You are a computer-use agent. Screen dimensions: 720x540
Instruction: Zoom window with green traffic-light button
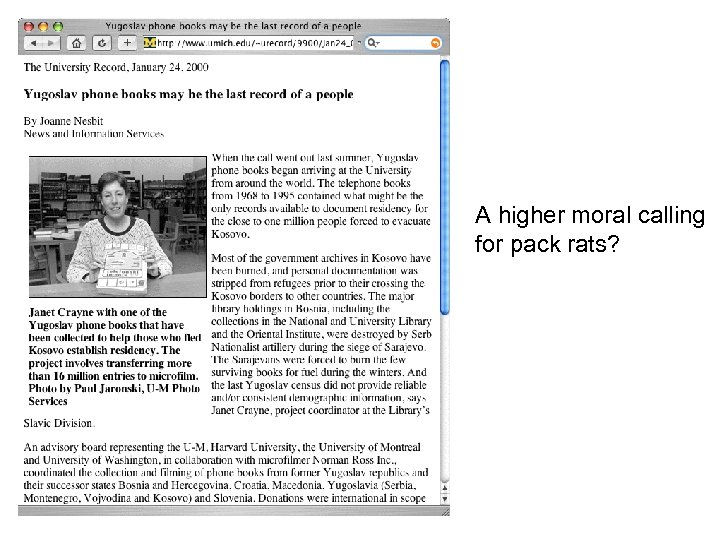58,27
